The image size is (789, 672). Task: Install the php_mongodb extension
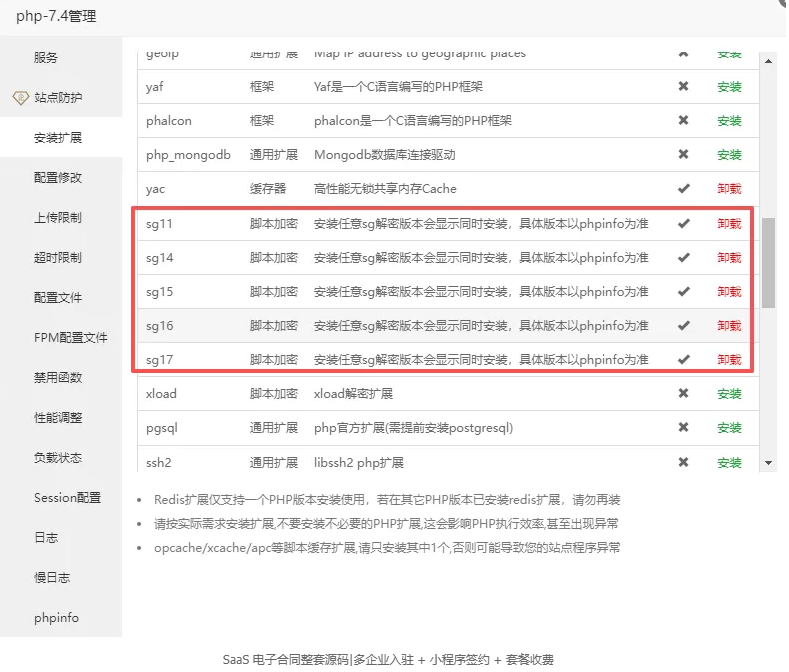[x=729, y=155]
